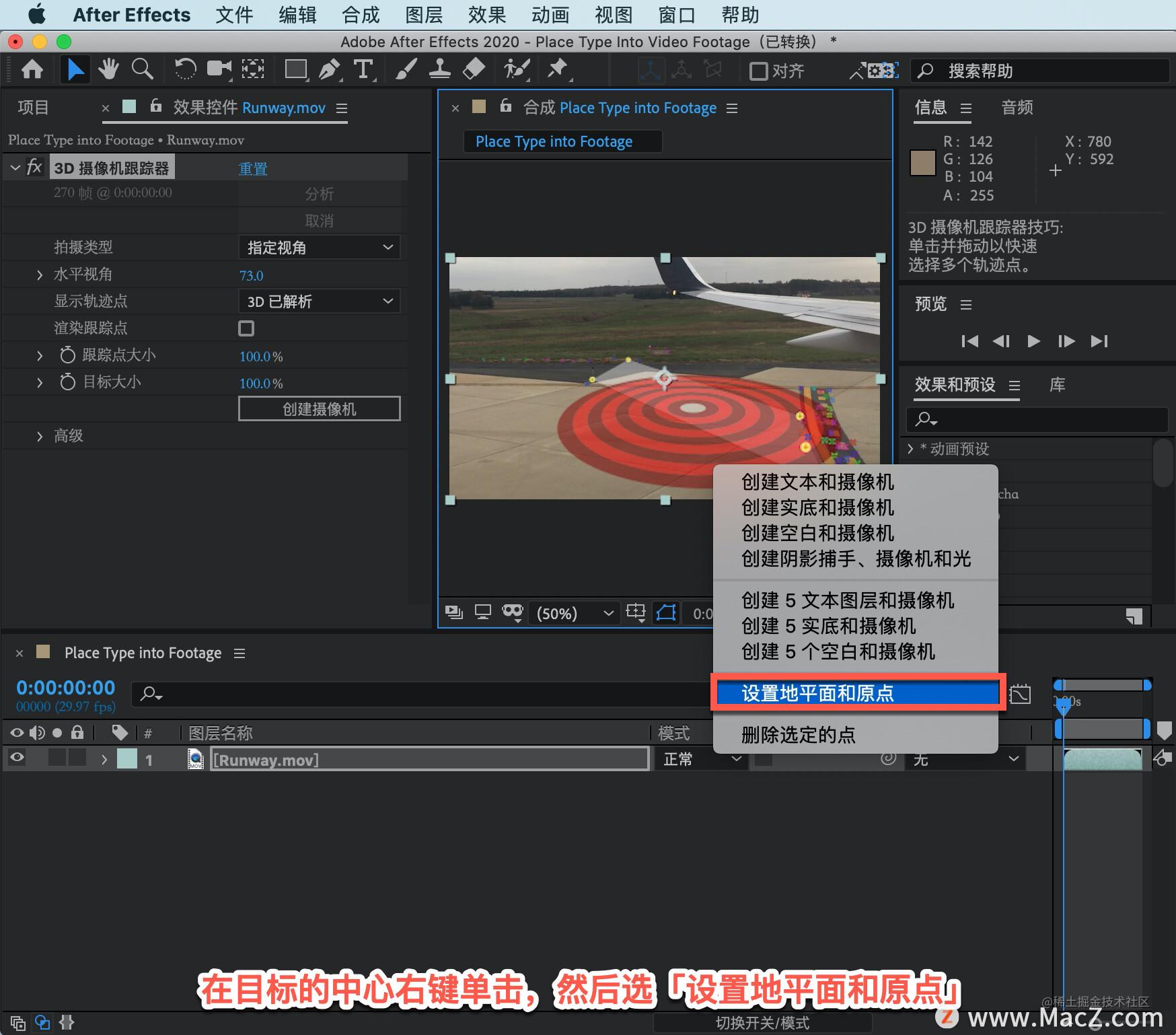Click the info panel color swatch

(922, 163)
